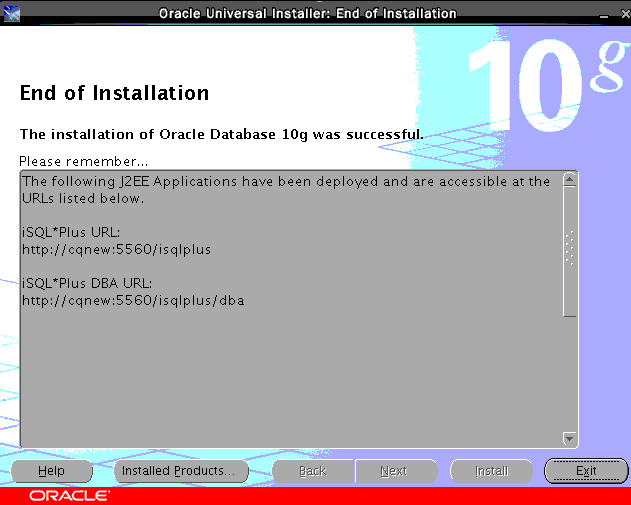The image size is (631, 505).
Task: Click the disabled Install button
Action: (491, 471)
